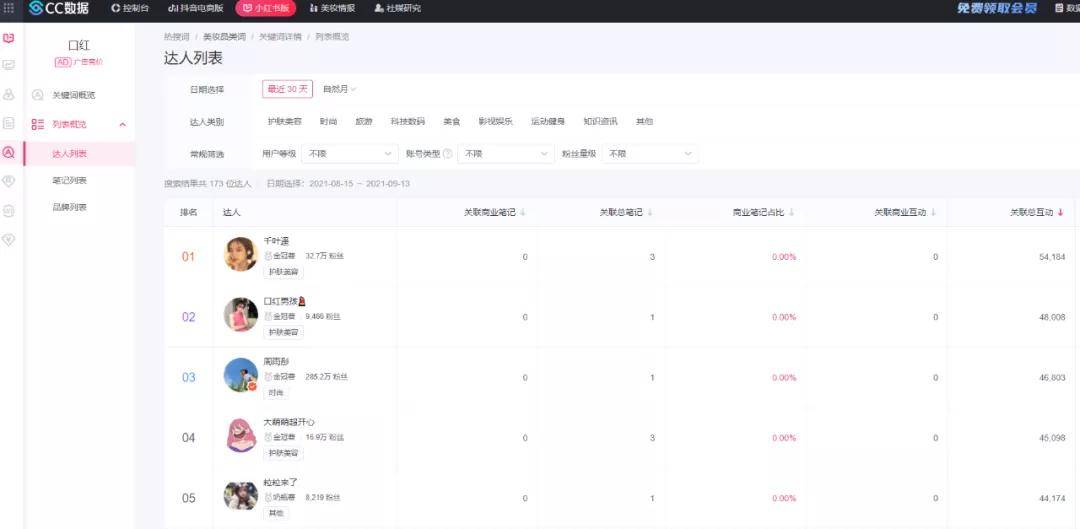Click 免费领取会员 banner link

tap(997, 8)
